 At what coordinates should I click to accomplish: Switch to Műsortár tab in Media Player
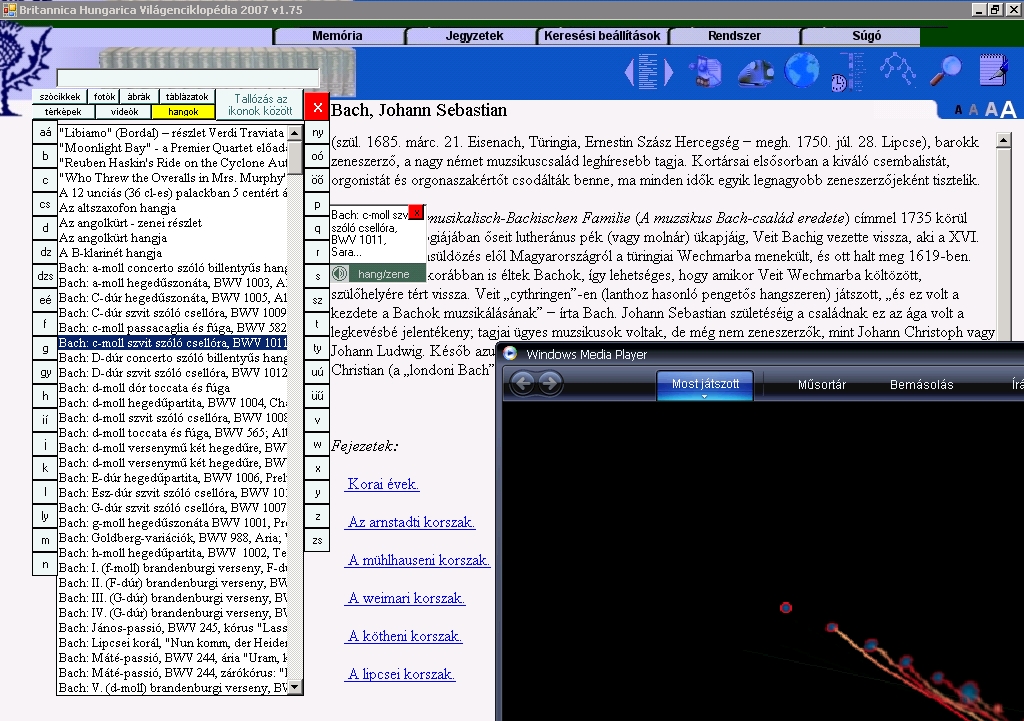tap(822, 385)
